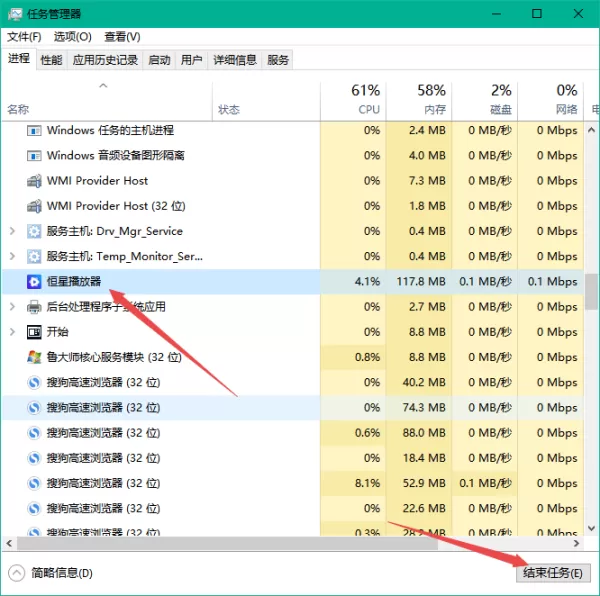Image resolution: width=600 pixels, height=596 pixels.
Task: Switch to the 应用历史记录 tab
Action: click(x=105, y=60)
